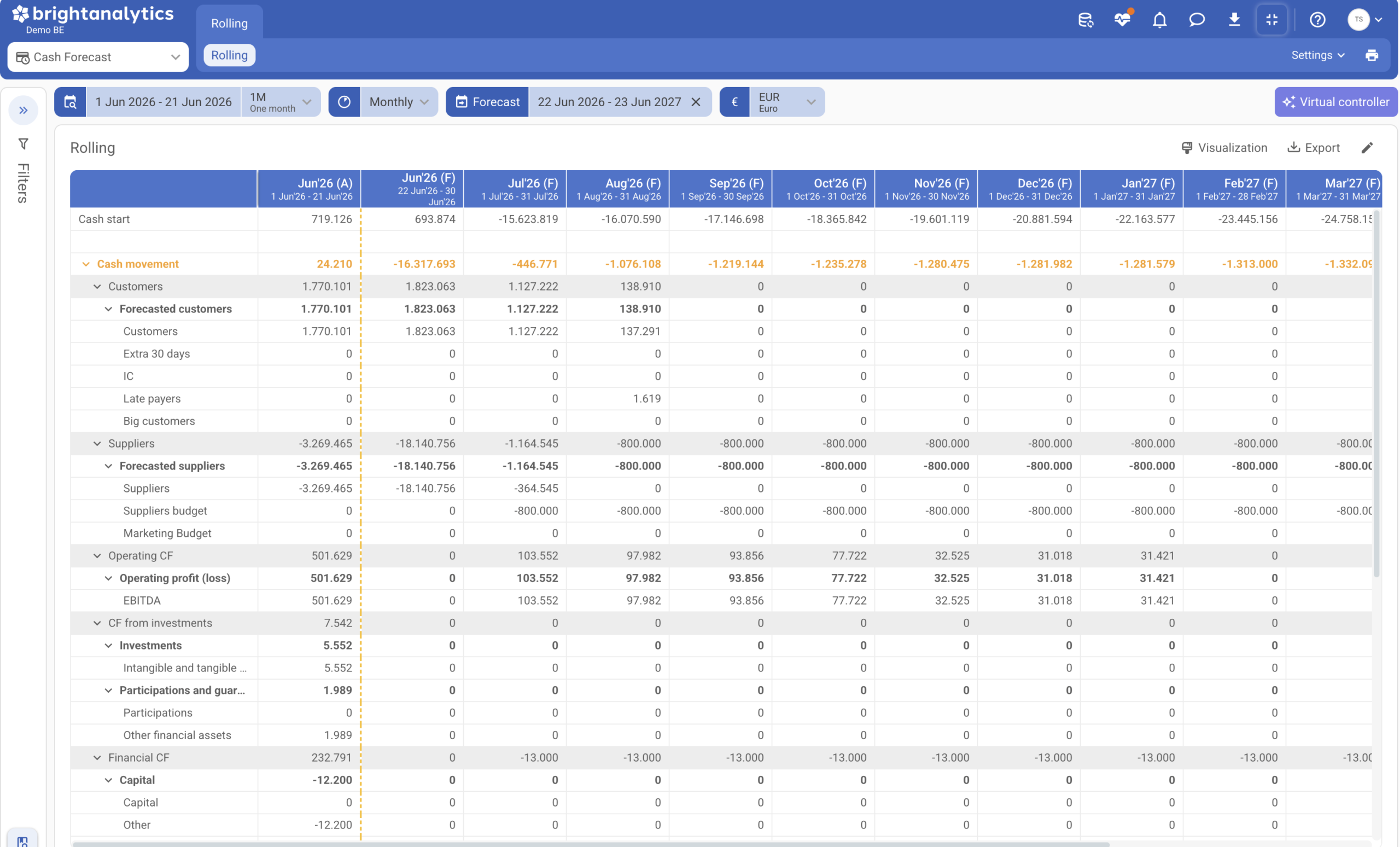Collapse the Forecasted customers group
1400x847 pixels.
pos(108,309)
